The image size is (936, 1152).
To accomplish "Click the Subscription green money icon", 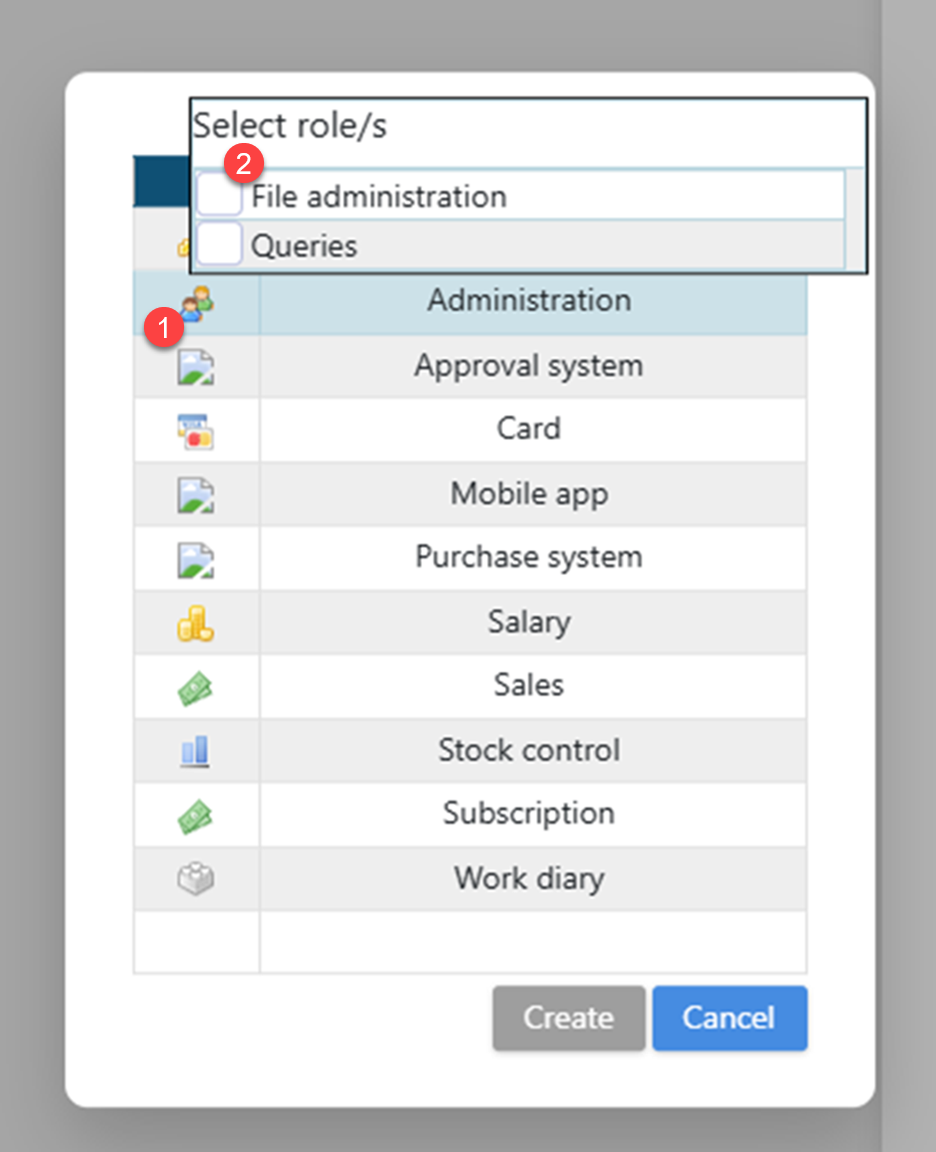I will 196,815.
